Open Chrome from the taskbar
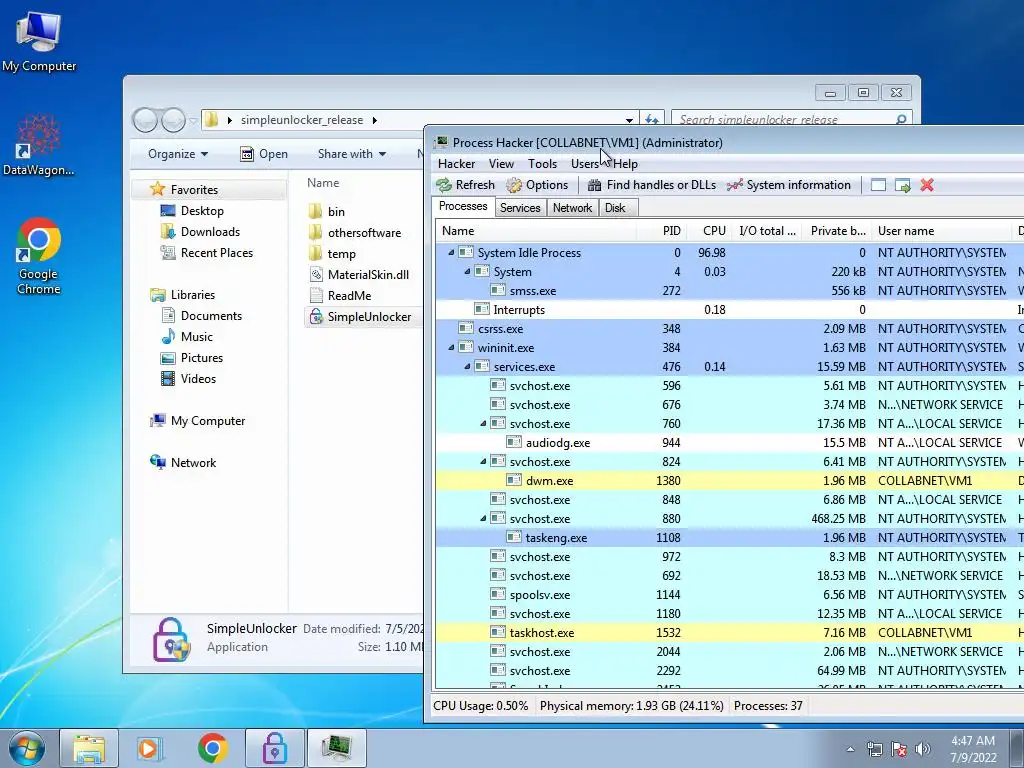This screenshot has height=768, width=1024. 213,748
